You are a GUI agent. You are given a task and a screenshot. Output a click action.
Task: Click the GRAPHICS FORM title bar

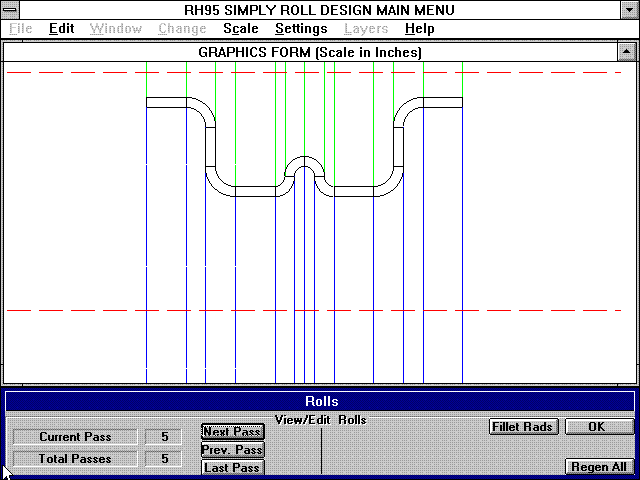[310, 52]
